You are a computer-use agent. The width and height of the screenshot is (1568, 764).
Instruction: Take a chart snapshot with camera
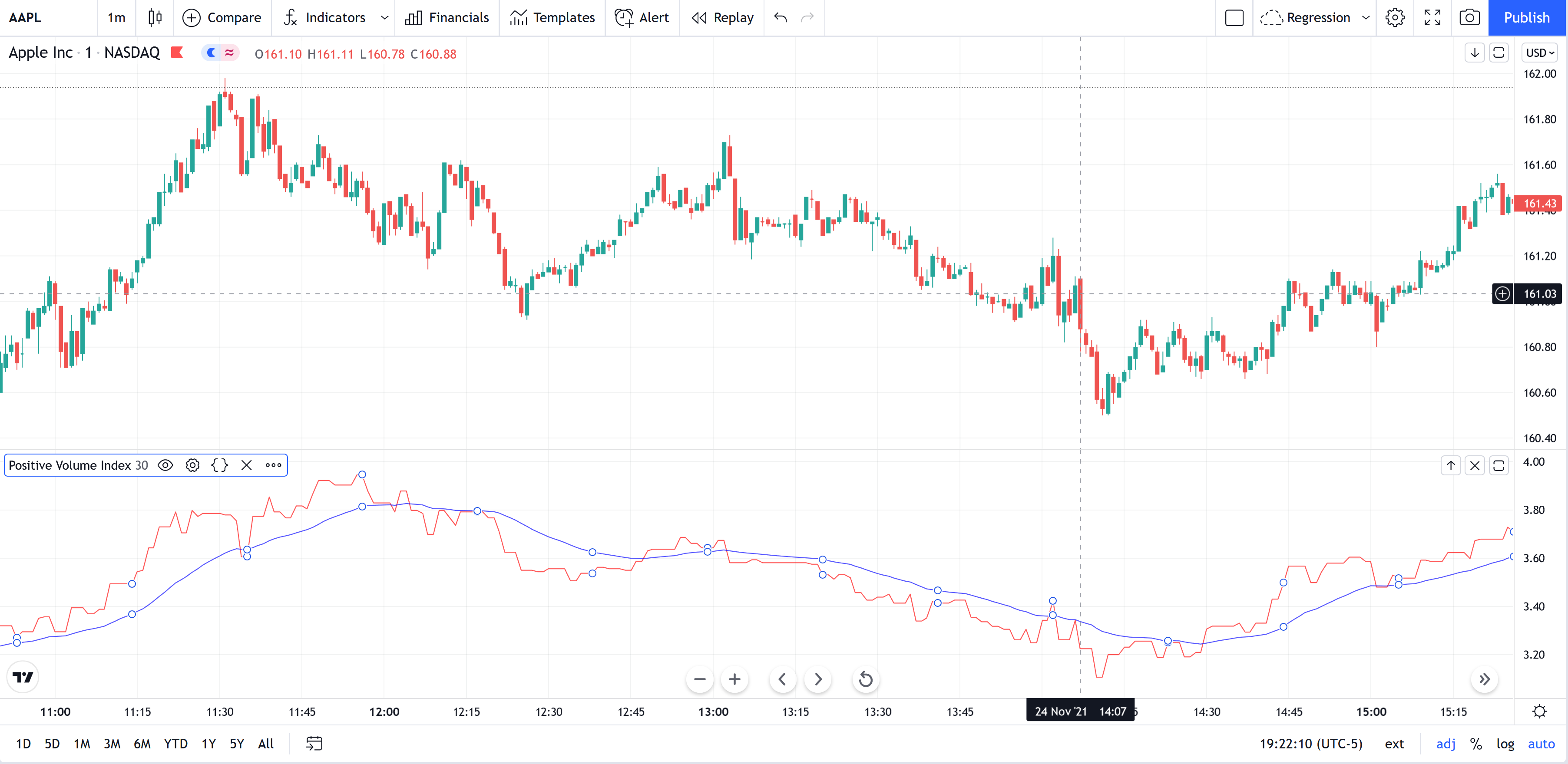tap(1469, 18)
